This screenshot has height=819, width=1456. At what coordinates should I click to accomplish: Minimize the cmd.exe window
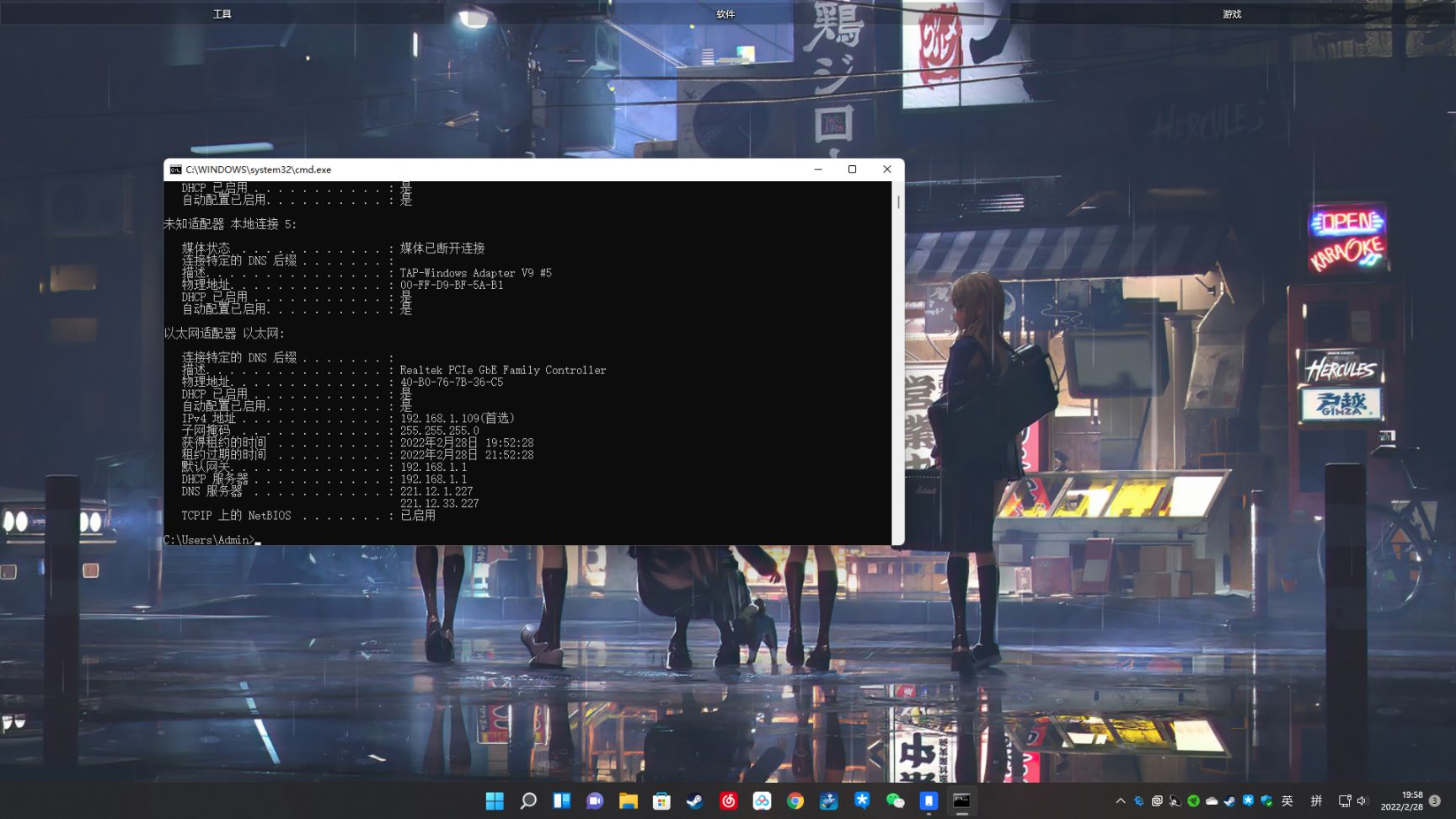point(818,169)
